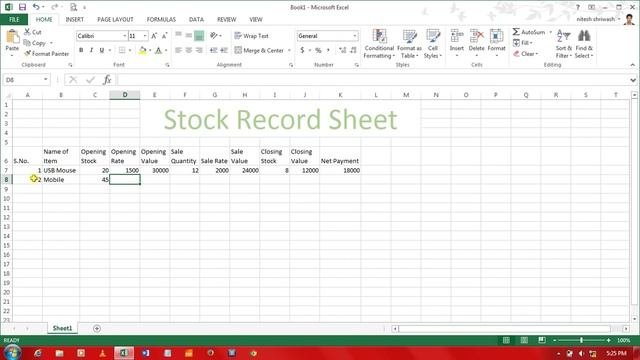Open the General number format dropdown
640x360 pixels.
pos(354,36)
